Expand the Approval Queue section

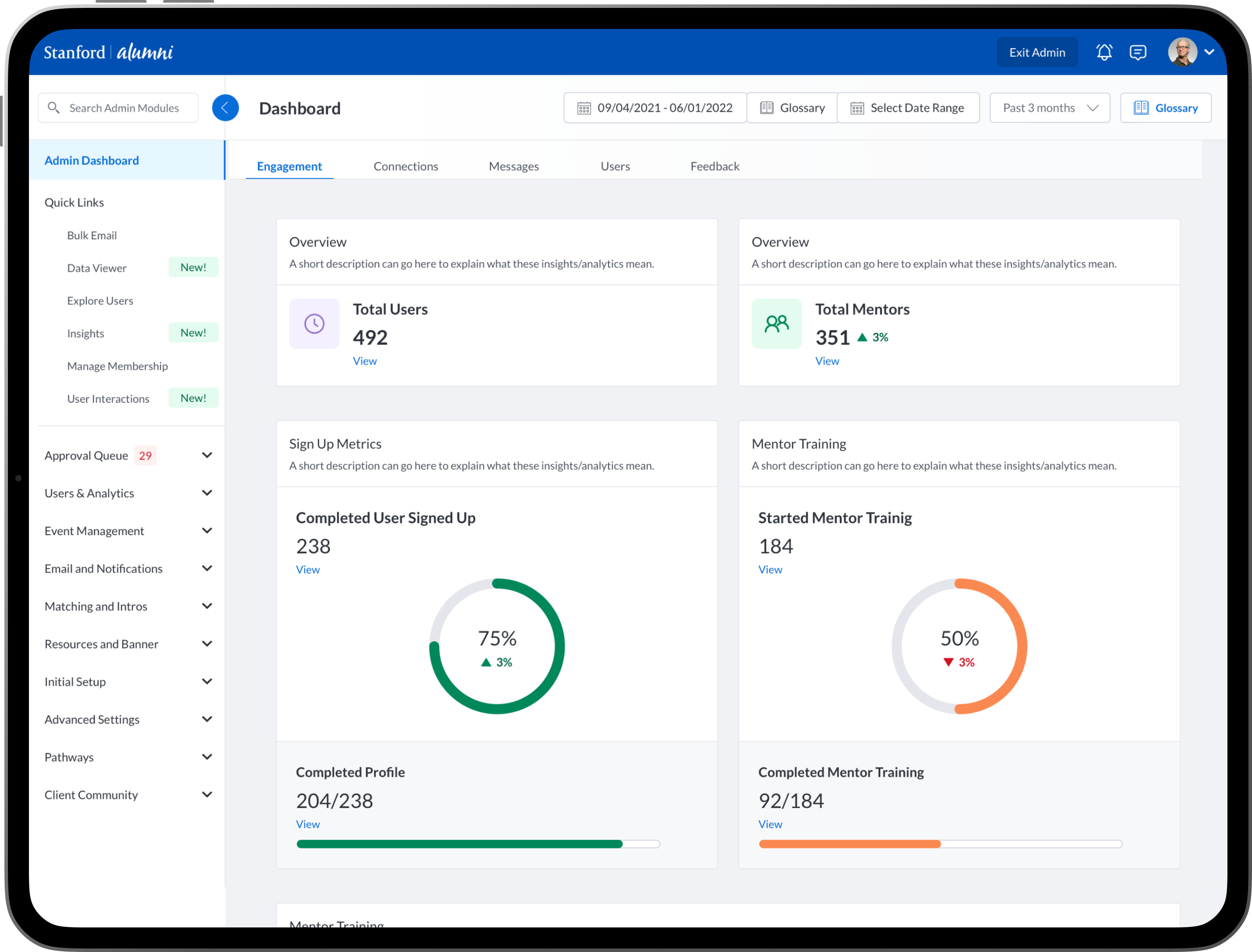tap(207, 455)
